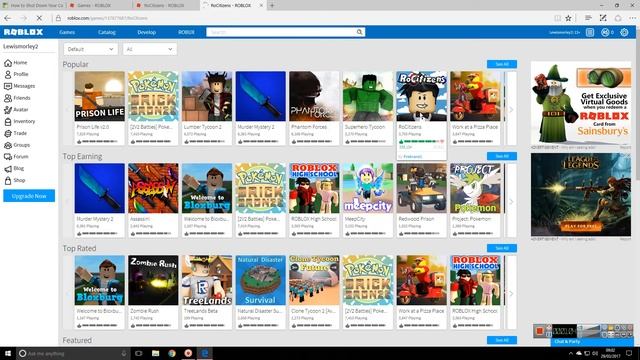Open the Avatar page from the sidebar

pyautogui.click(x=16, y=110)
